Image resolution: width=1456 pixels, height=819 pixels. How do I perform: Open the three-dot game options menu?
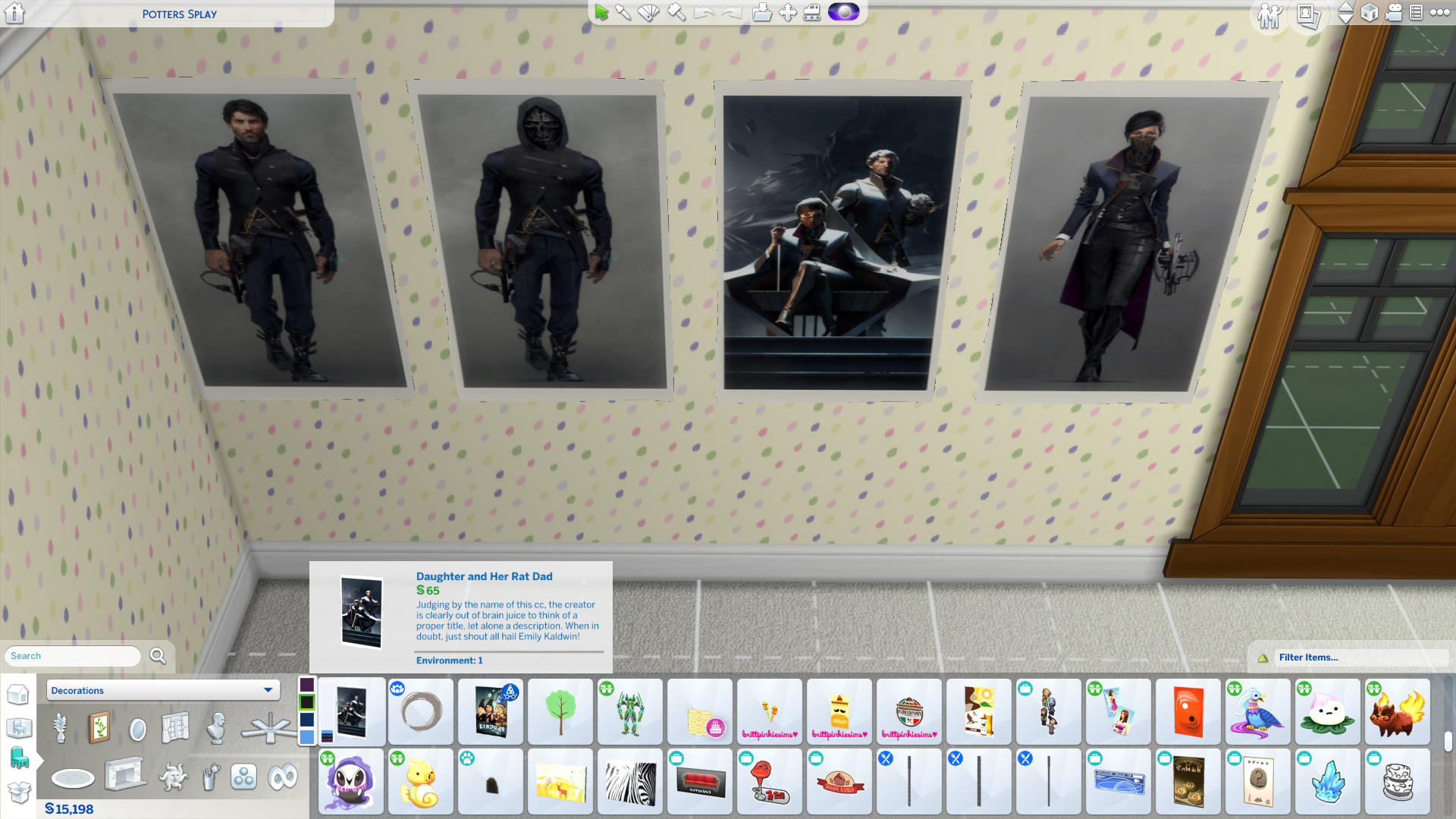pos(1440,12)
